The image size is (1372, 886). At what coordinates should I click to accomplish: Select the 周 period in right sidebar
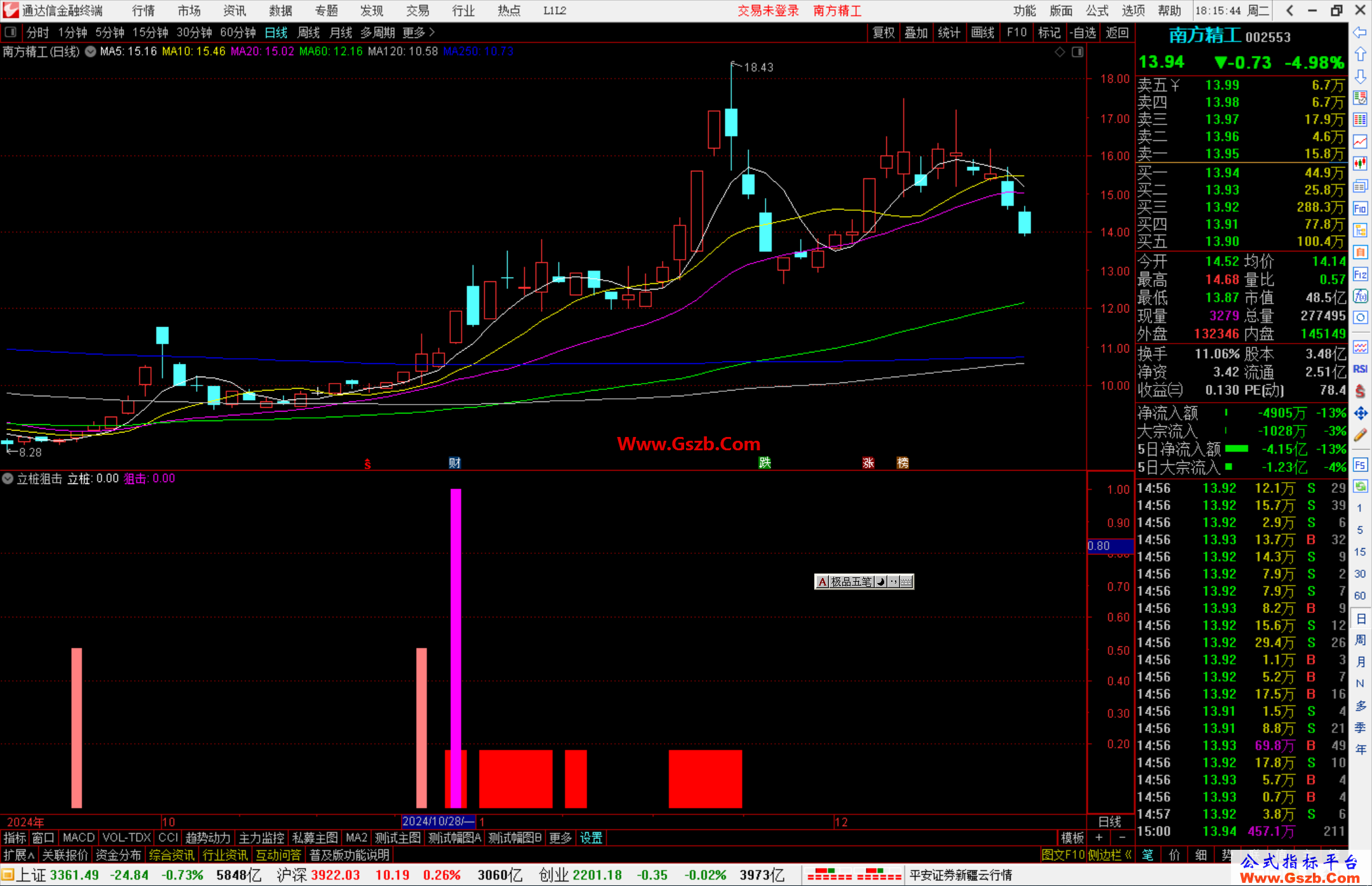[1360, 640]
